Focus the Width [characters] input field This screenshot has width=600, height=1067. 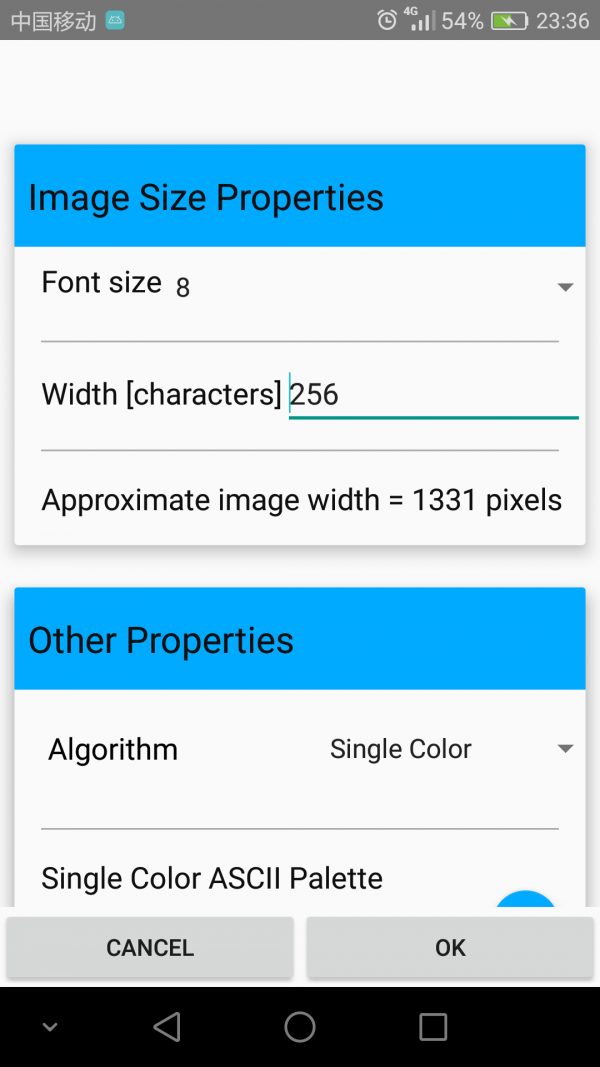tap(432, 395)
